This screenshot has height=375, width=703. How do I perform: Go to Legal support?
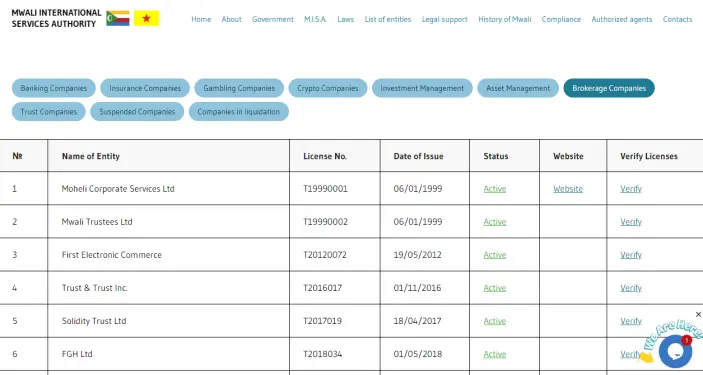445,19
